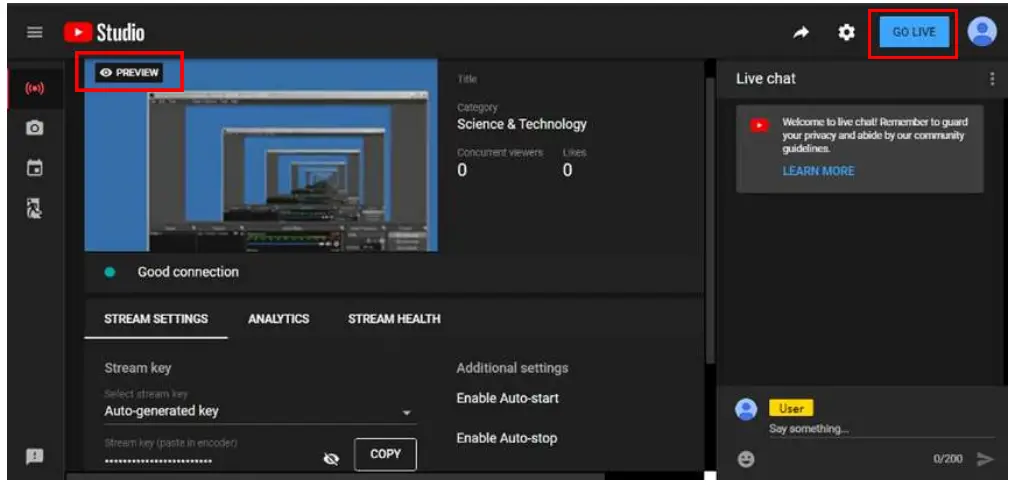Click the YouTube Studio logo

(104, 32)
